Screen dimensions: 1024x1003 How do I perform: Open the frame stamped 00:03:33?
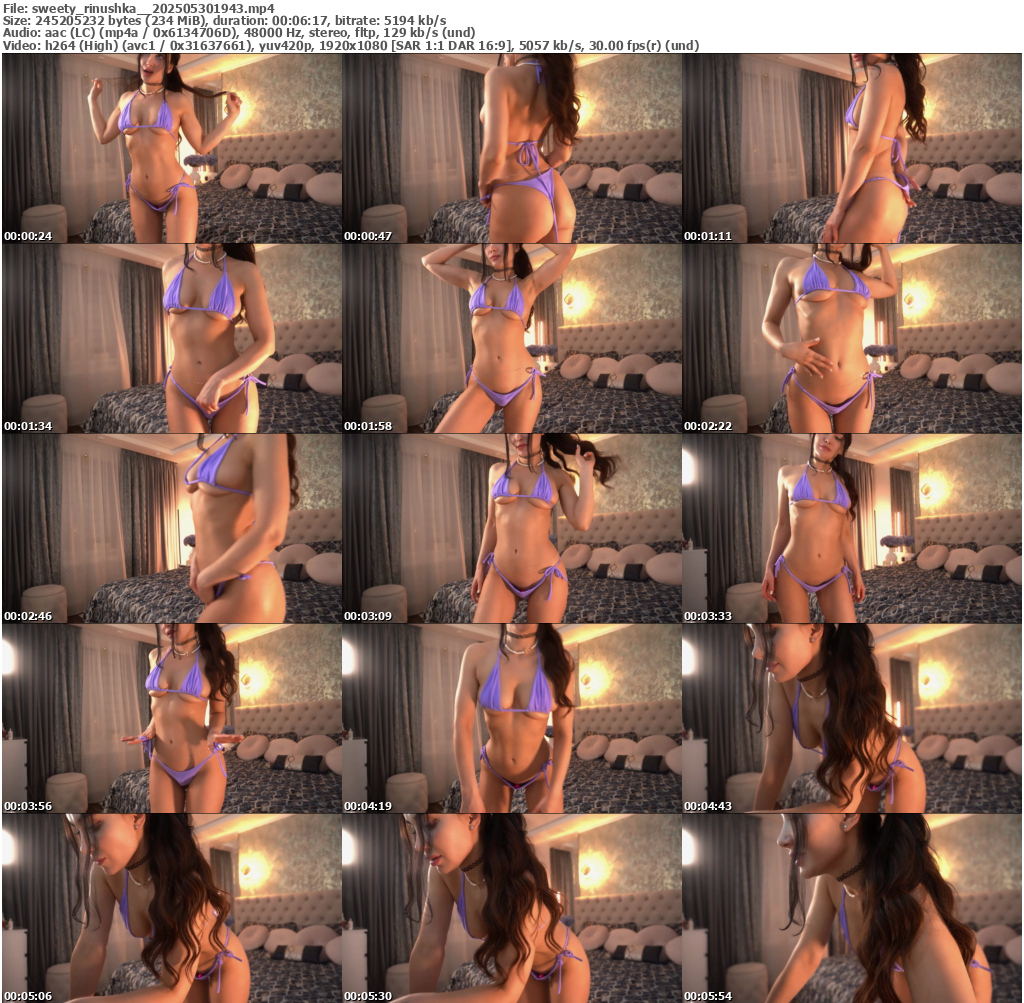pos(852,528)
